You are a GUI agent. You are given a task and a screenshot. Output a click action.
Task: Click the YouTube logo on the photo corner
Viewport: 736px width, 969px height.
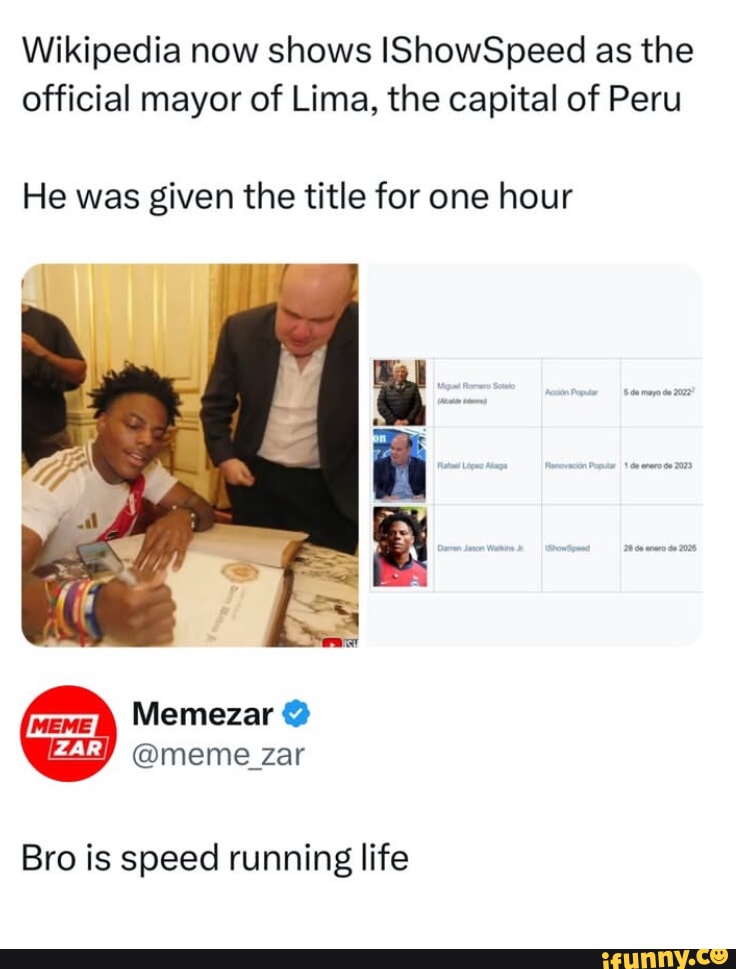pyautogui.click(x=332, y=643)
